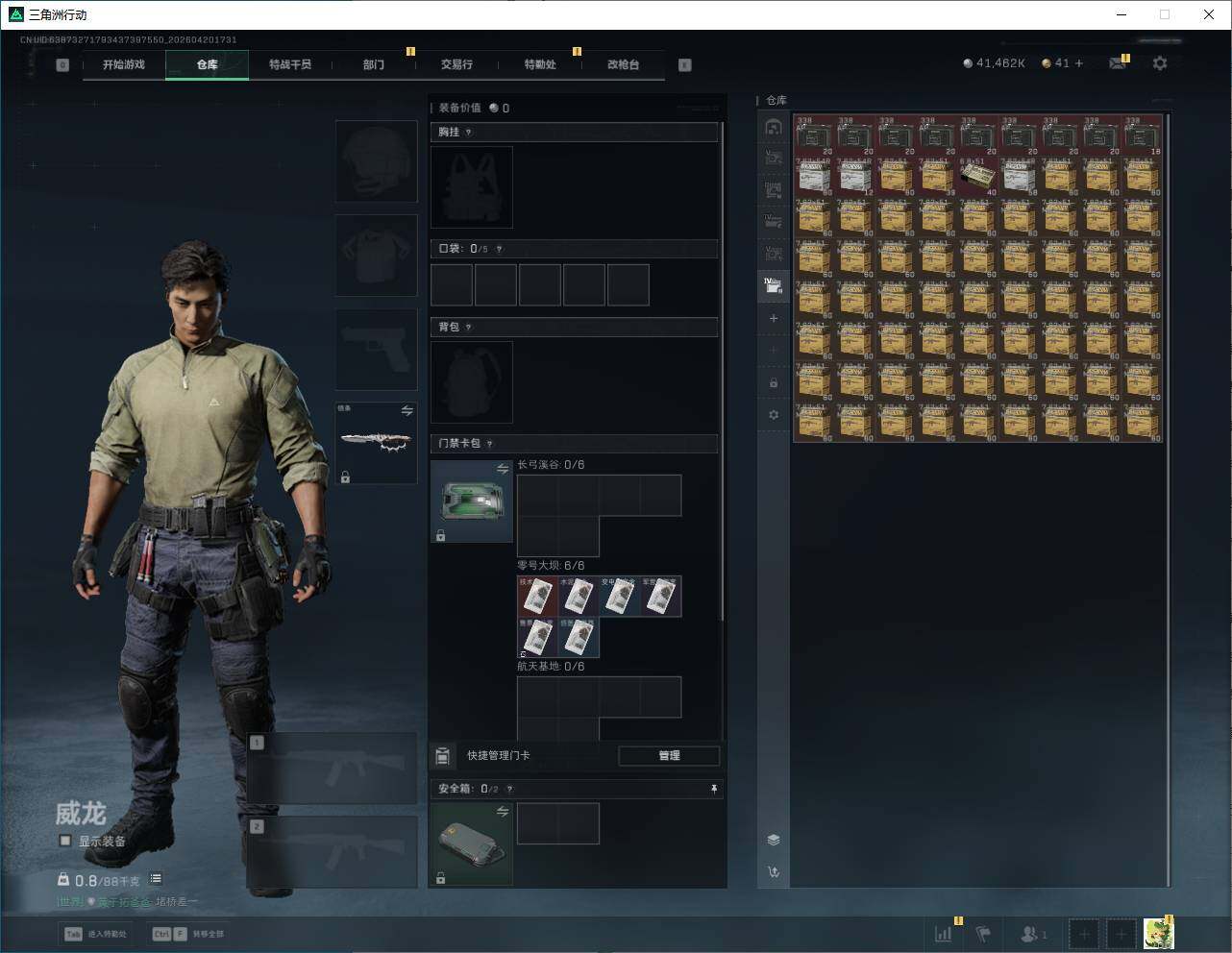Select the white ammo box with count 12
Image resolution: width=1232 pixels, height=953 pixels.
855,177
